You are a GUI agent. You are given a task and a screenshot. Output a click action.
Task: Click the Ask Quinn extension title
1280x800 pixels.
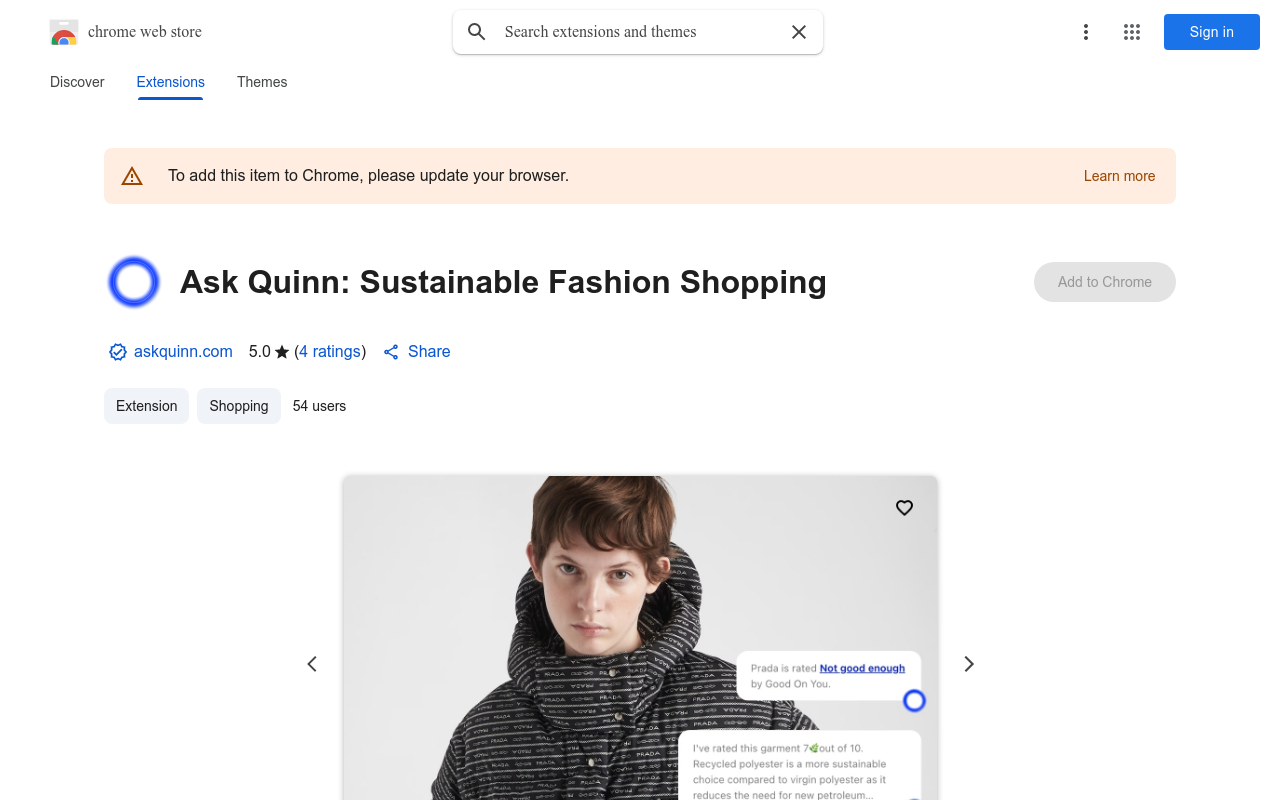[503, 282]
